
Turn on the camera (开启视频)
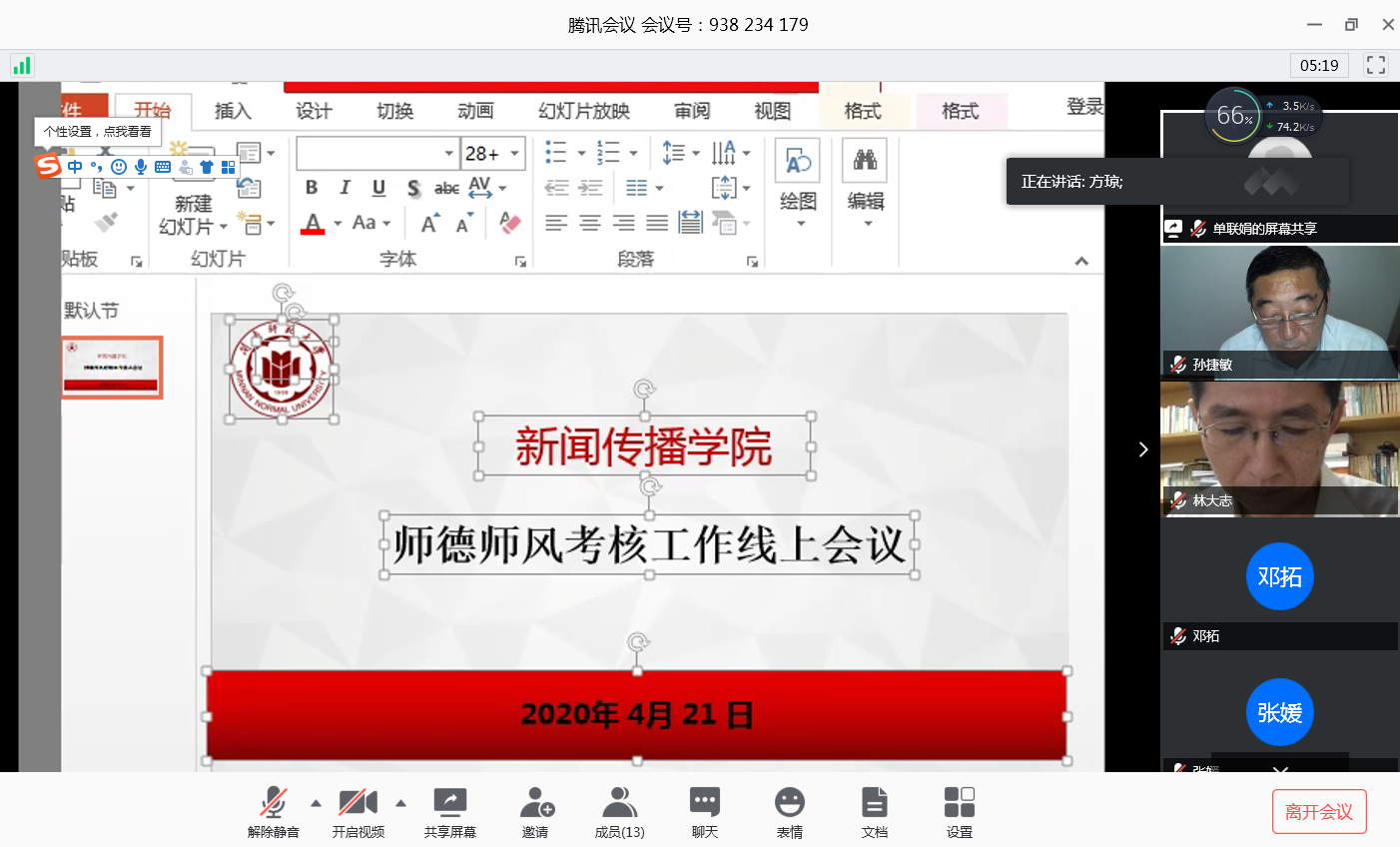coord(357,803)
